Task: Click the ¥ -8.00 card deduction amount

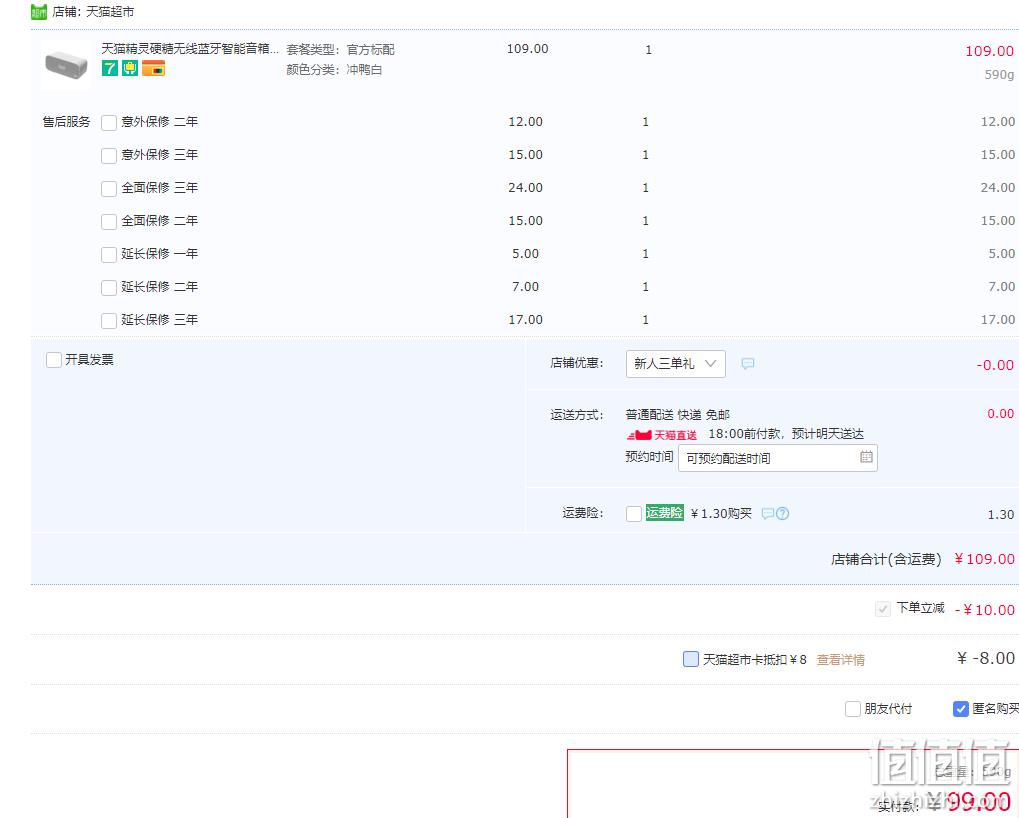Action: tap(986, 659)
